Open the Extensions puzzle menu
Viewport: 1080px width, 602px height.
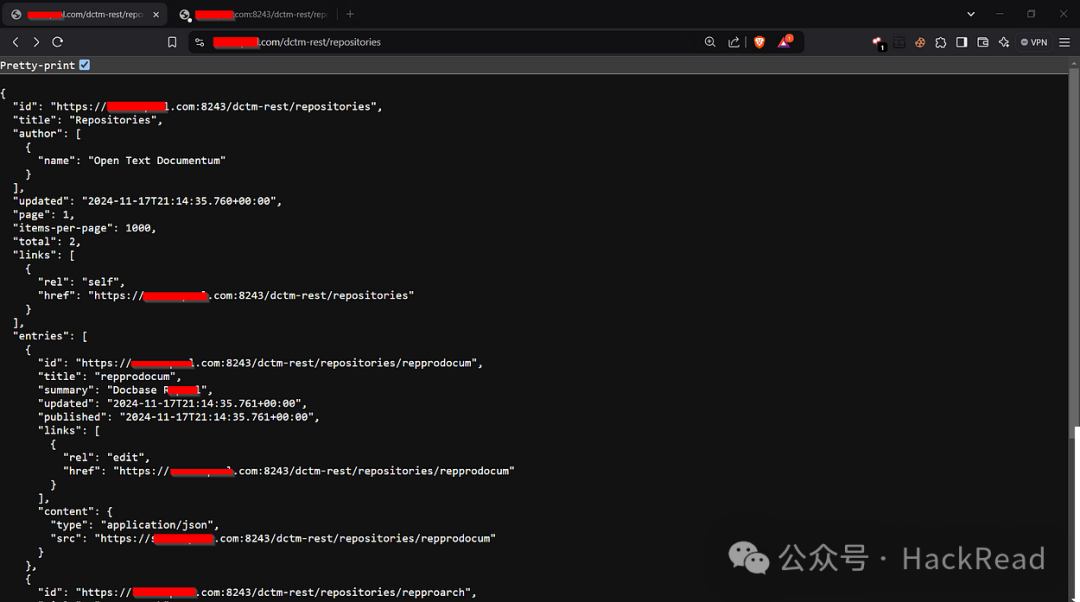[941, 42]
